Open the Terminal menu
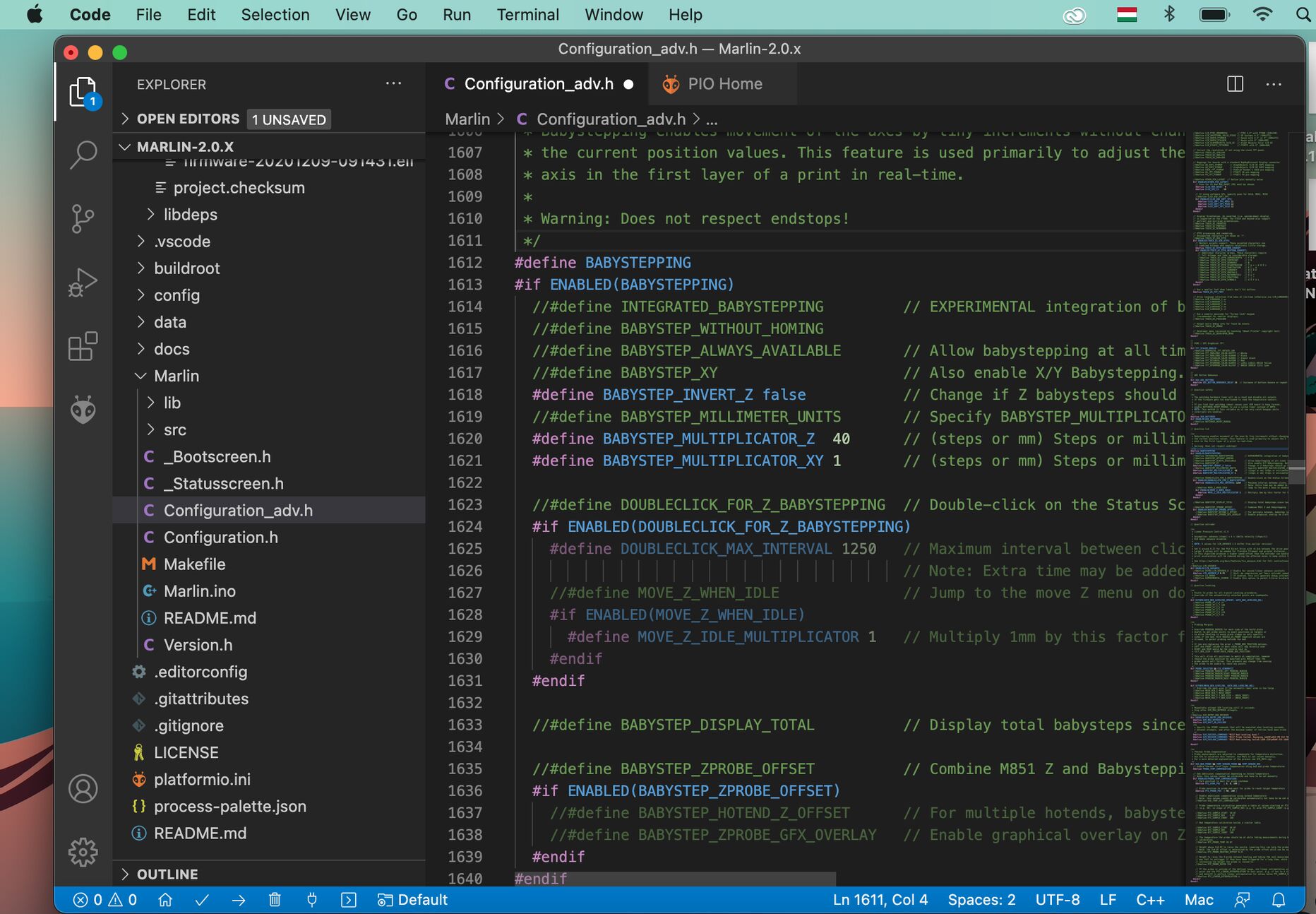Viewport: 1316px width, 914px height. coord(527,14)
